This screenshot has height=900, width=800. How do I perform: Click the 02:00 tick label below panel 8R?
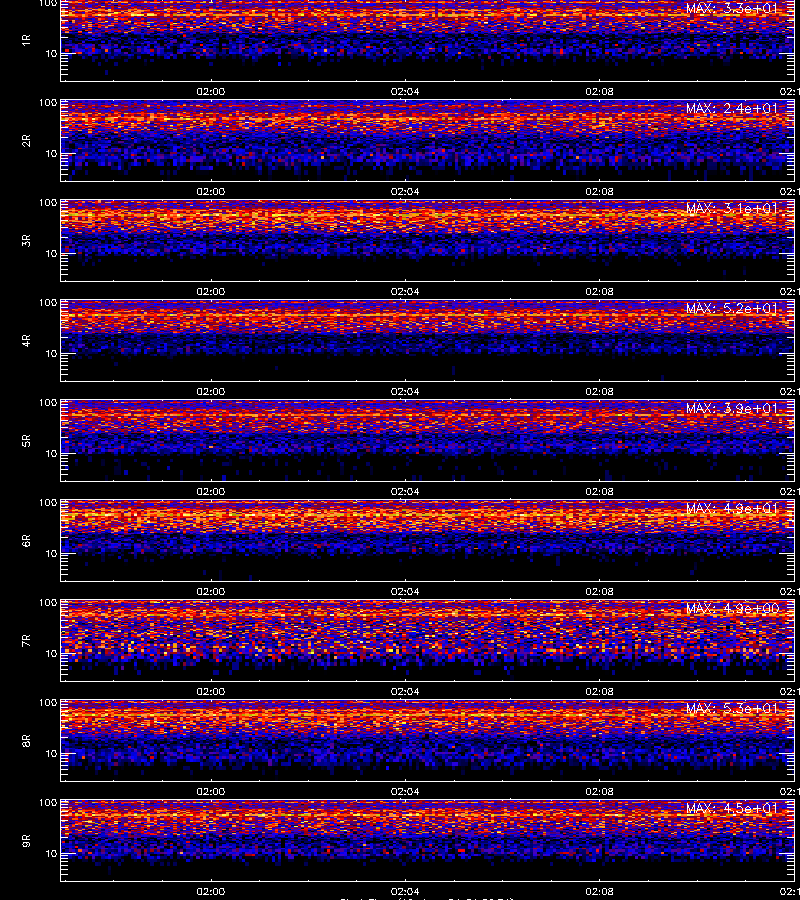(211, 792)
